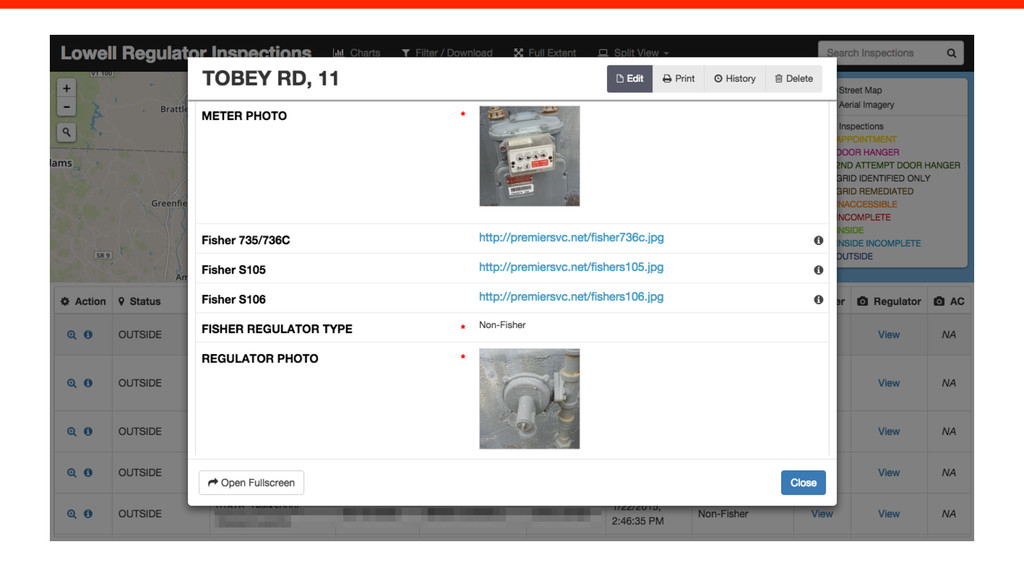Click the zoom-to icon in the 2:46:35 PM row
This screenshot has height=576, width=1024.
[x=72, y=513]
